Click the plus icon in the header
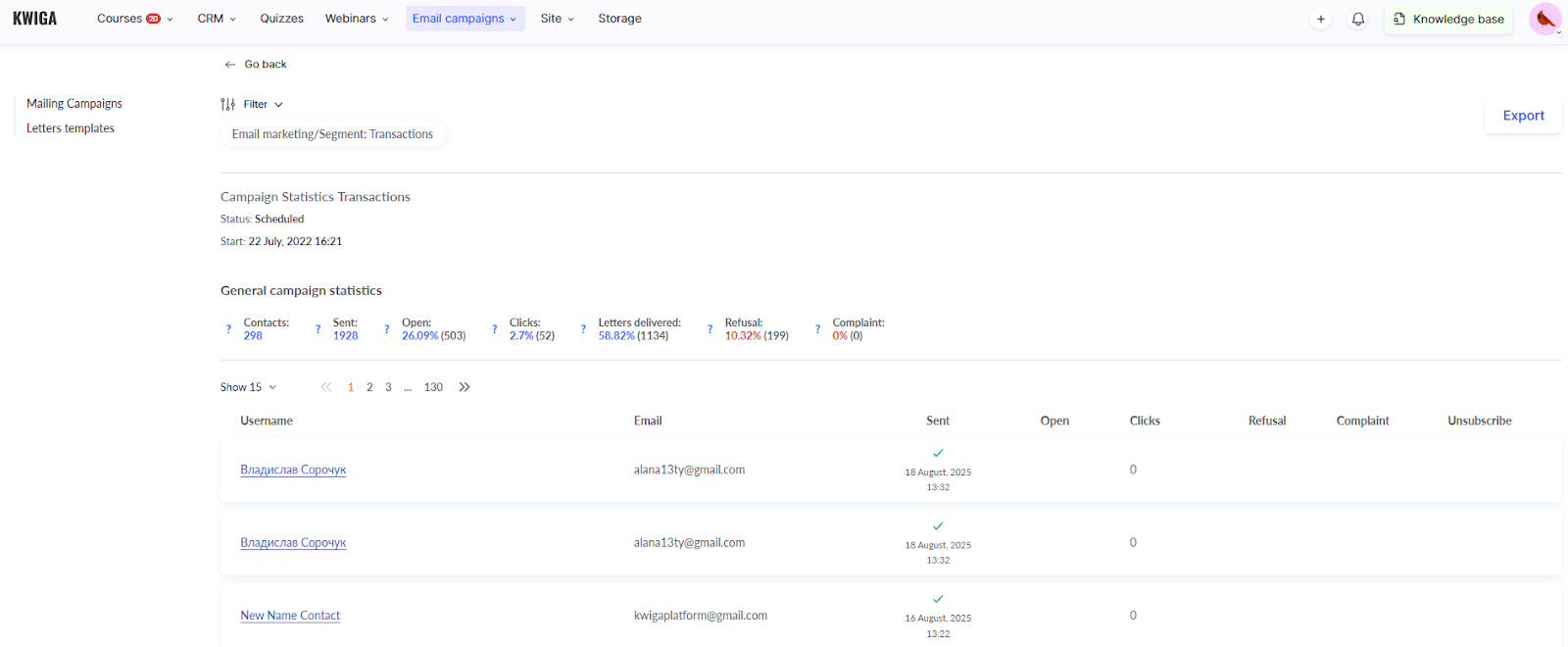Screen dimensions: 1568x647 point(1320,19)
